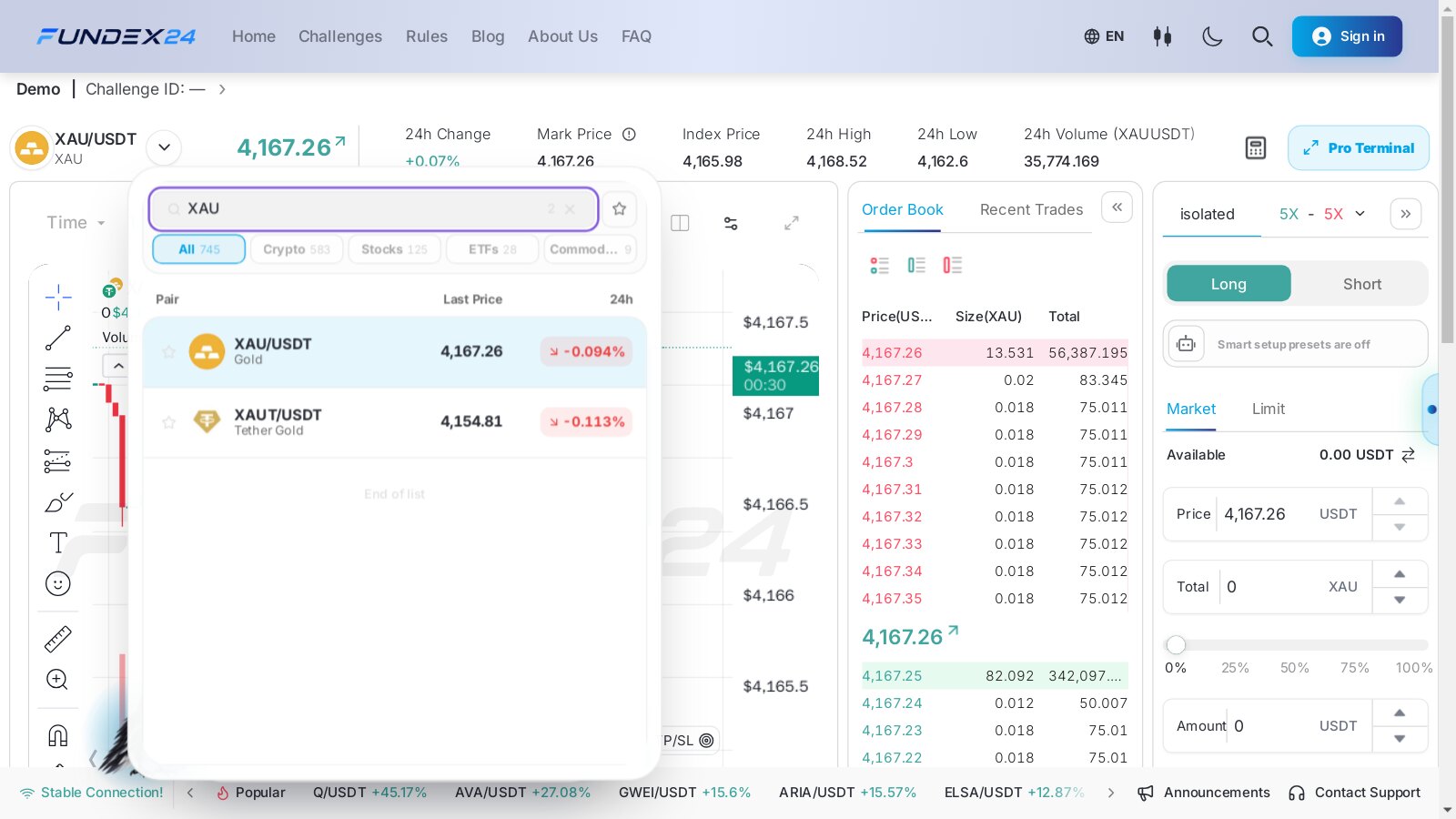Open the header search magnifier
The height and width of the screenshot is (819, 1456).
1262,36
